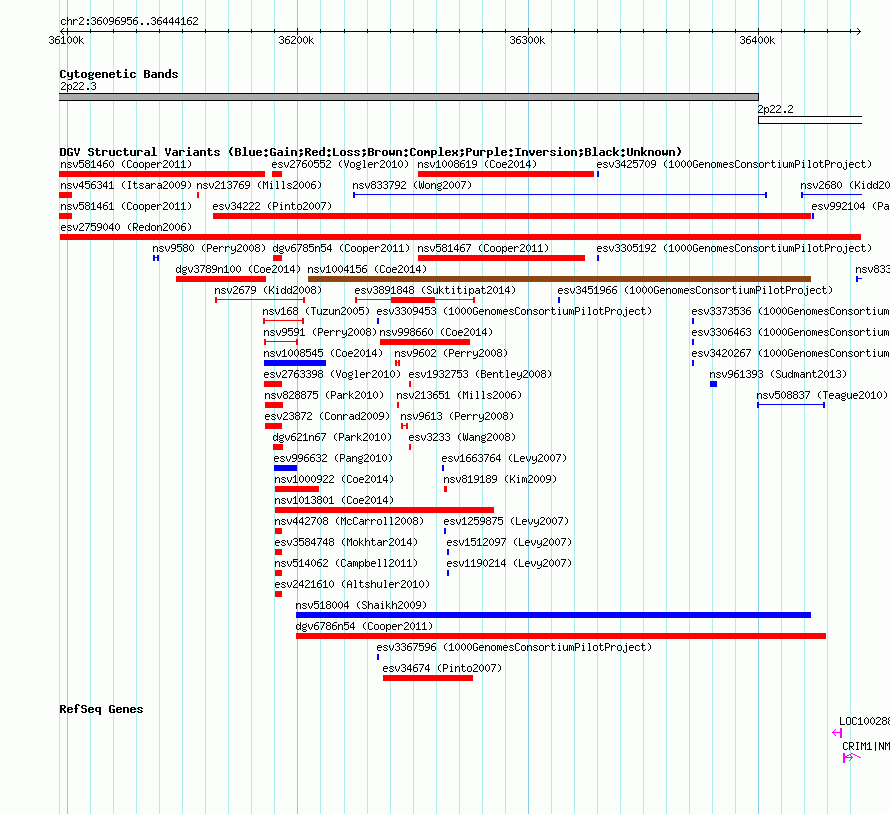This screenshot has height=814, width=890.
Task: Select esv2421610 (Altshuler2010) variant label
Action: tap(352, 584)
